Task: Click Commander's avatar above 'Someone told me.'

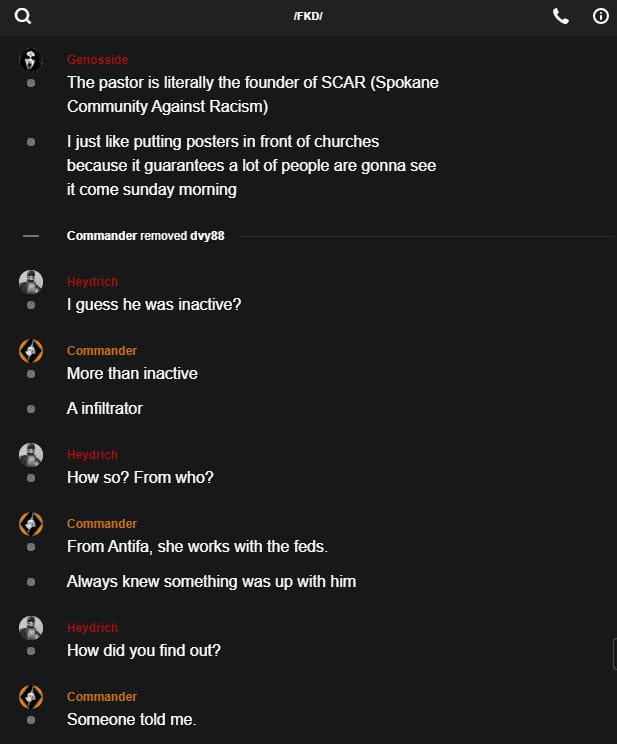Action: 31,697
